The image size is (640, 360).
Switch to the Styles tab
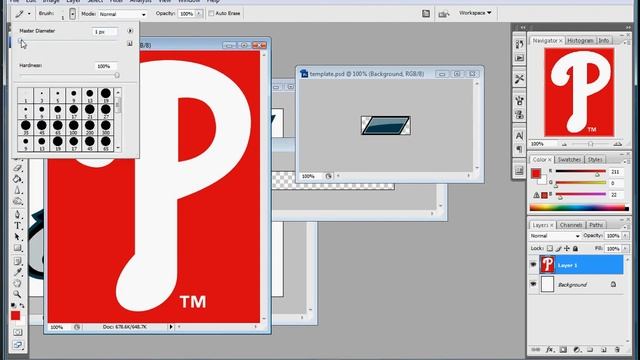click(x=595, y=160)
